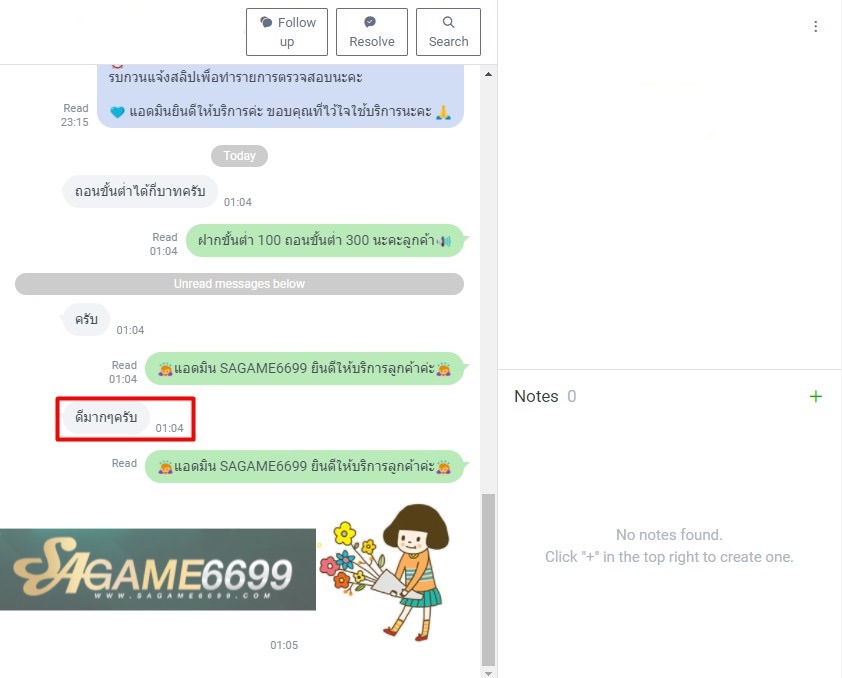The image size is (842, 678).
Task: Select the green reply 'ฝากขั้นต่ำ 100 ถอนขั้นต่ำ 300'
Action: click(x=324, y=241)
